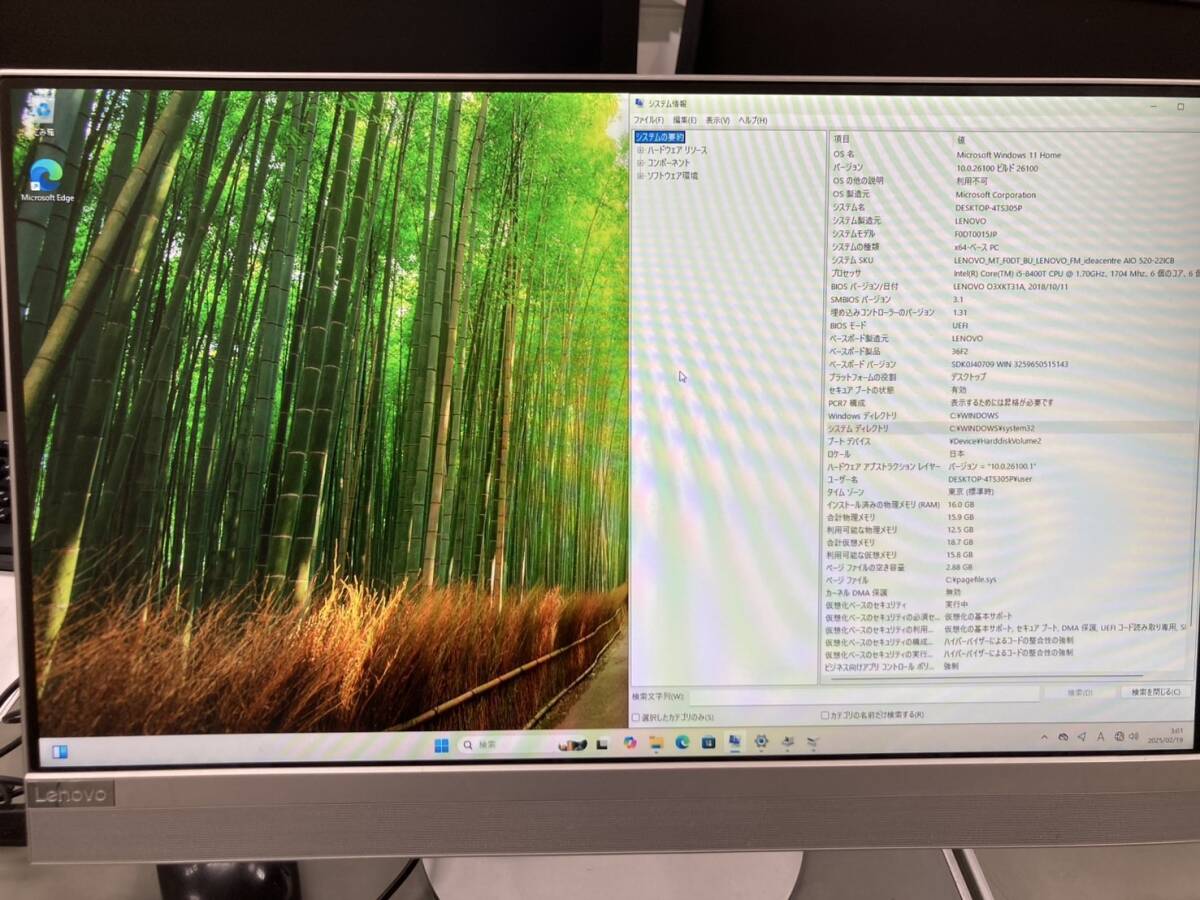Open the Widgets button on the taskbar
The width and height of the screenshot is (1200, 900).
pyautogui.click(x=59, y=752)
